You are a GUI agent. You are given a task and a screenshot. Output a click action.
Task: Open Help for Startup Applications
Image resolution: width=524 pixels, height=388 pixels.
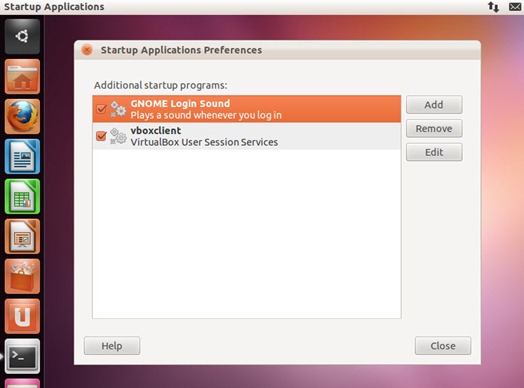112,346
